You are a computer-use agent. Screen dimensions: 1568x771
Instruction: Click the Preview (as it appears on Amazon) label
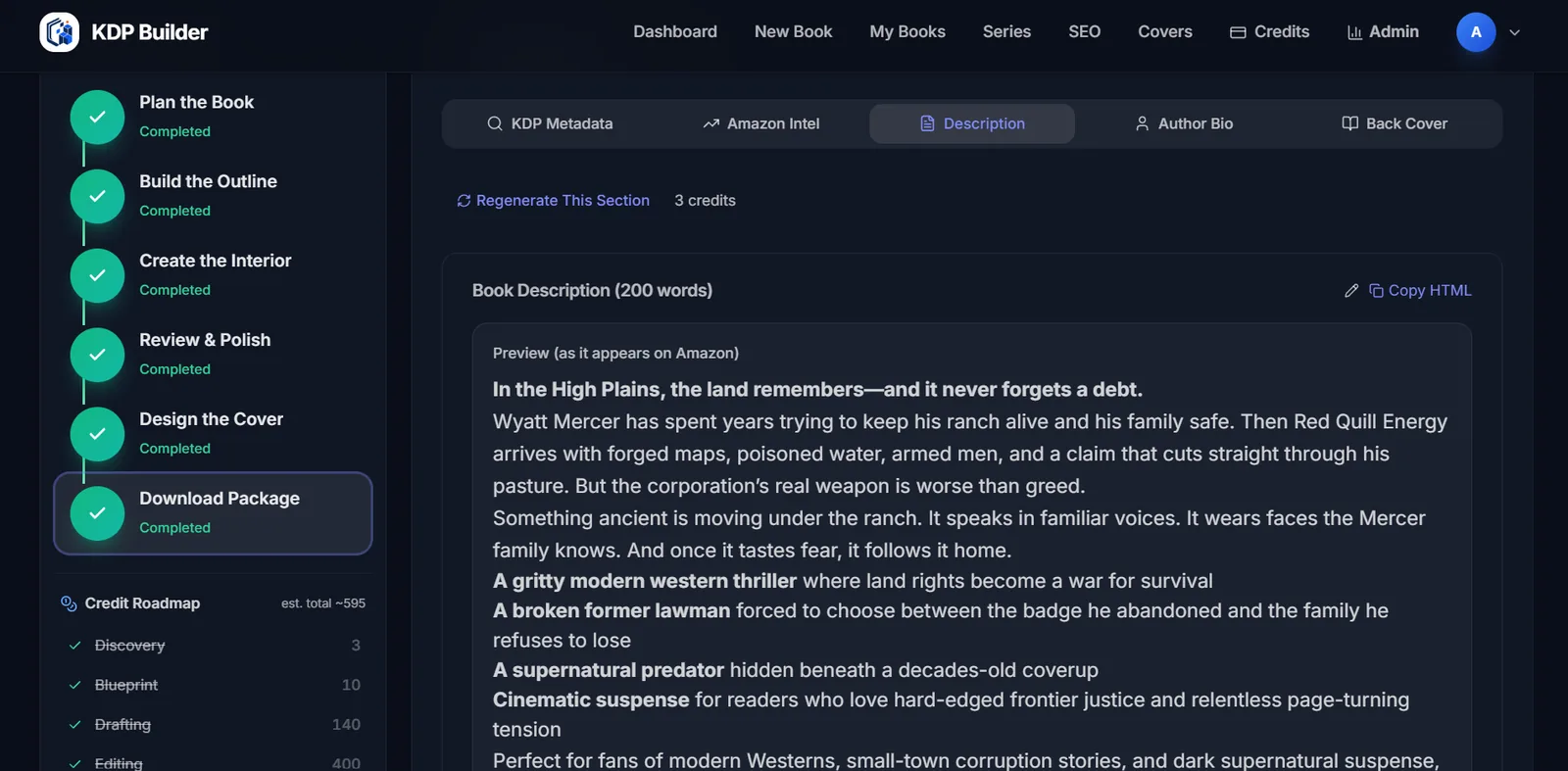click(x=615, y=353)
